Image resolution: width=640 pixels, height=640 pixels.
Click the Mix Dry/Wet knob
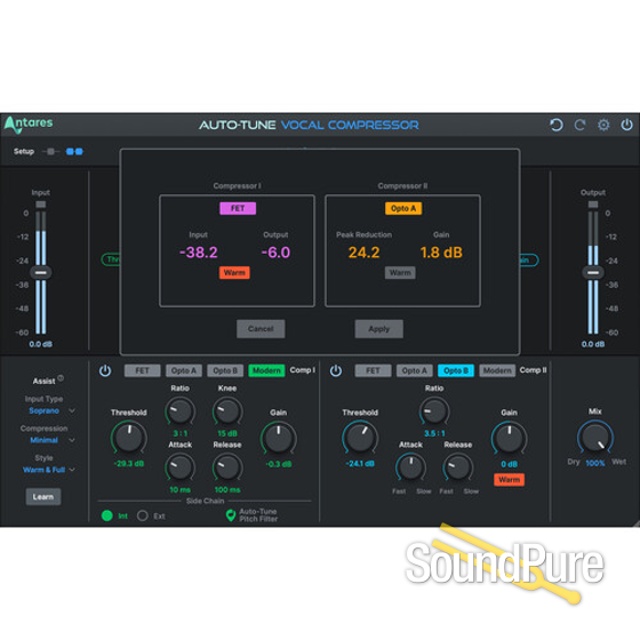coord(595,438)
